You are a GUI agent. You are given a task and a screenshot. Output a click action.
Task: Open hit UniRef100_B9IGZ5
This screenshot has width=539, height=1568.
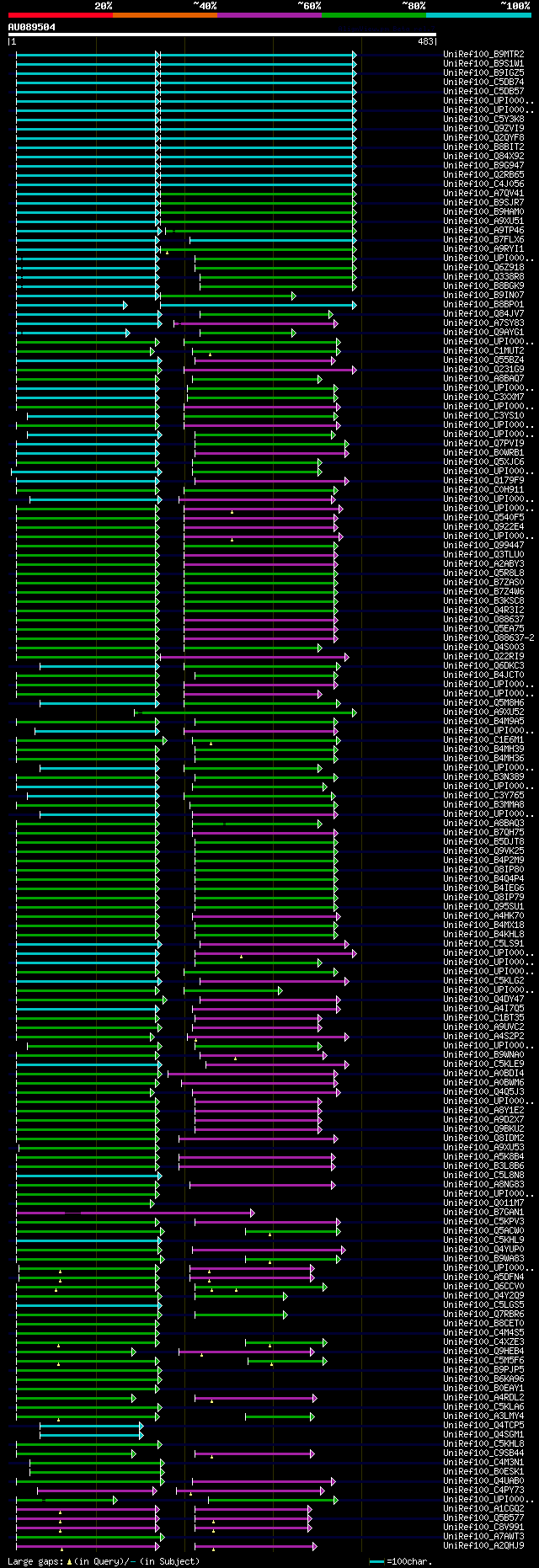[x=483, y=73]
